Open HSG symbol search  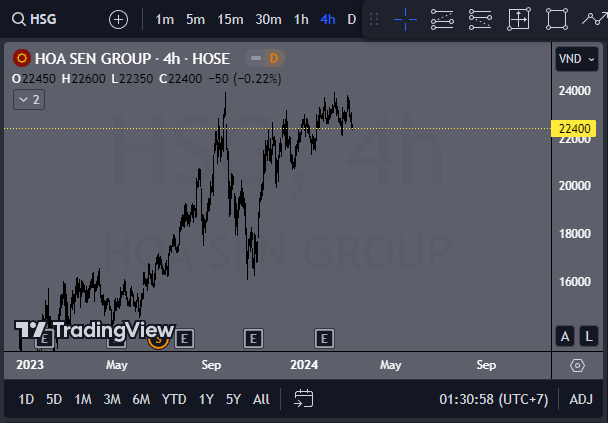[34, 19]
